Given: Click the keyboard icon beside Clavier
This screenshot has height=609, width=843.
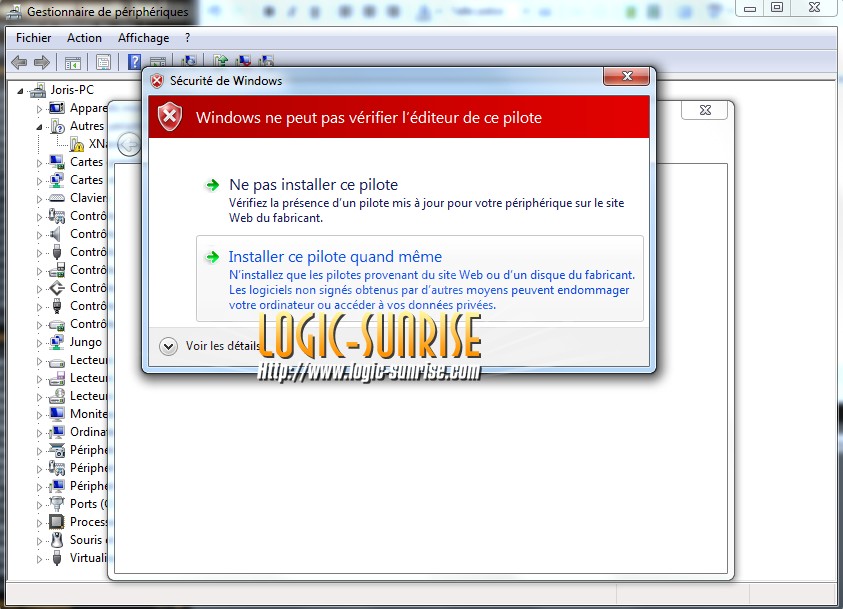Looking at the screenshot, I should (56, 198).
